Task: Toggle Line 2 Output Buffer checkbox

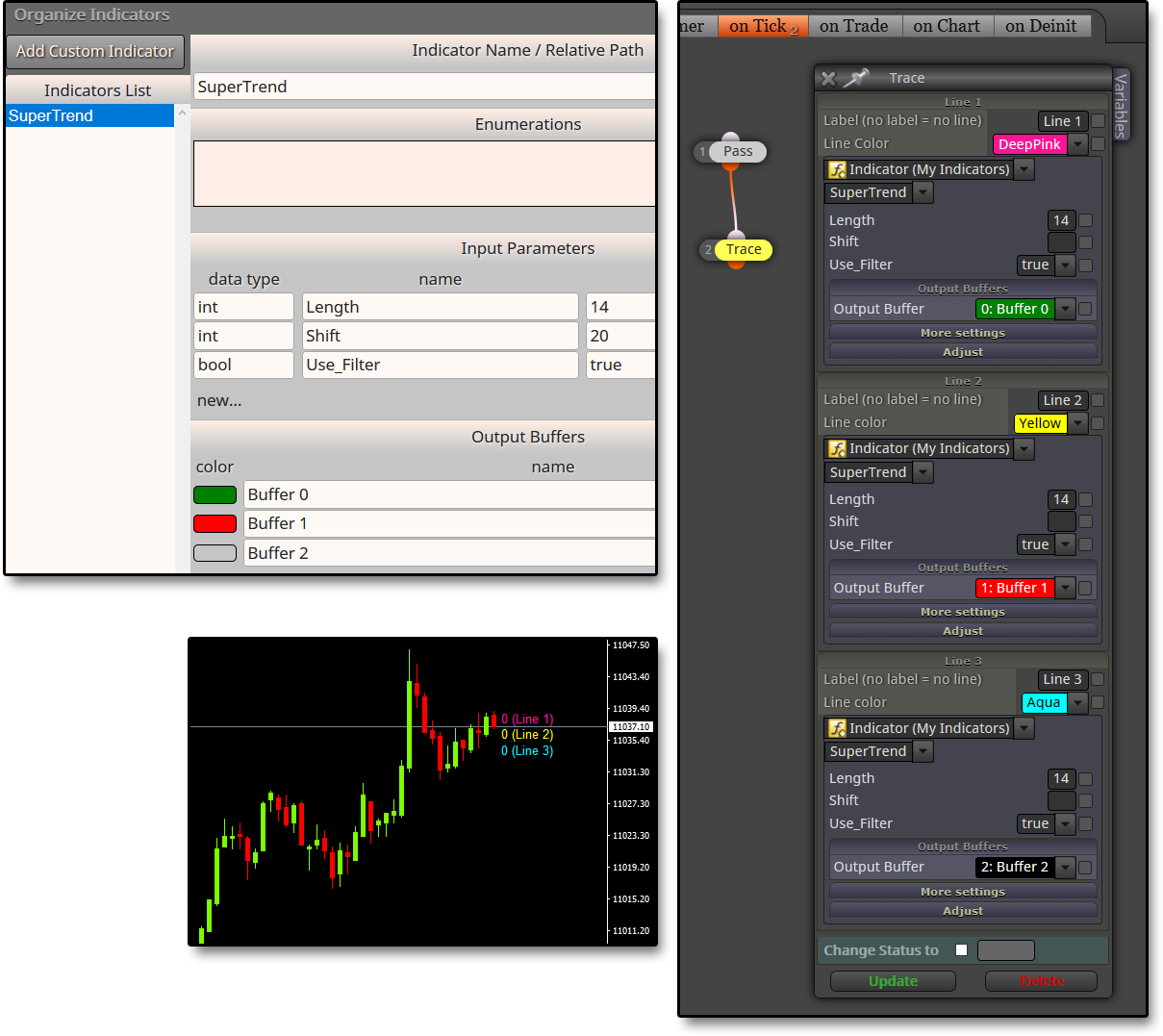Action: point(1085,588)
